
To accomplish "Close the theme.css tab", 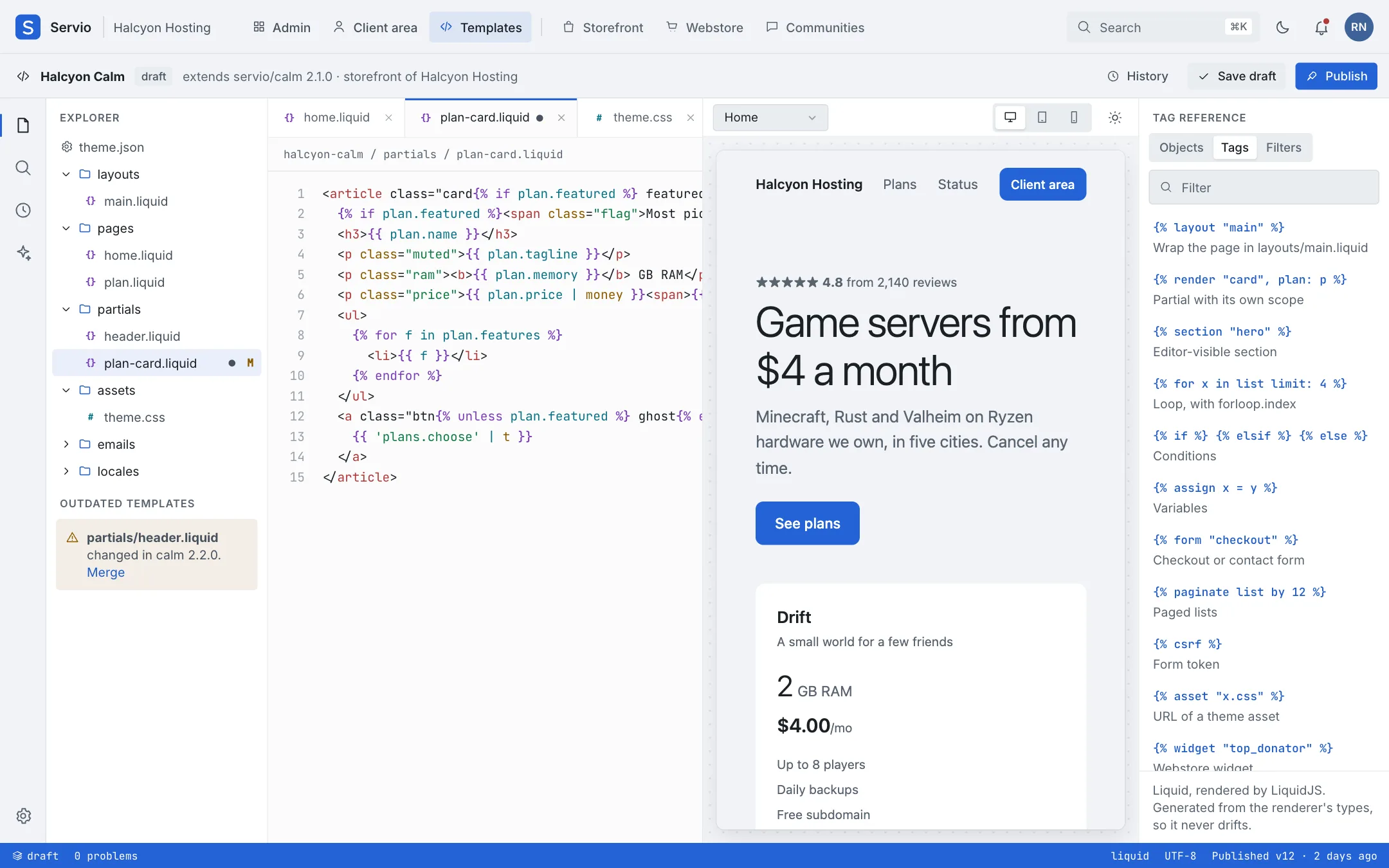I will pyautogui.click(x=691, y=117).
